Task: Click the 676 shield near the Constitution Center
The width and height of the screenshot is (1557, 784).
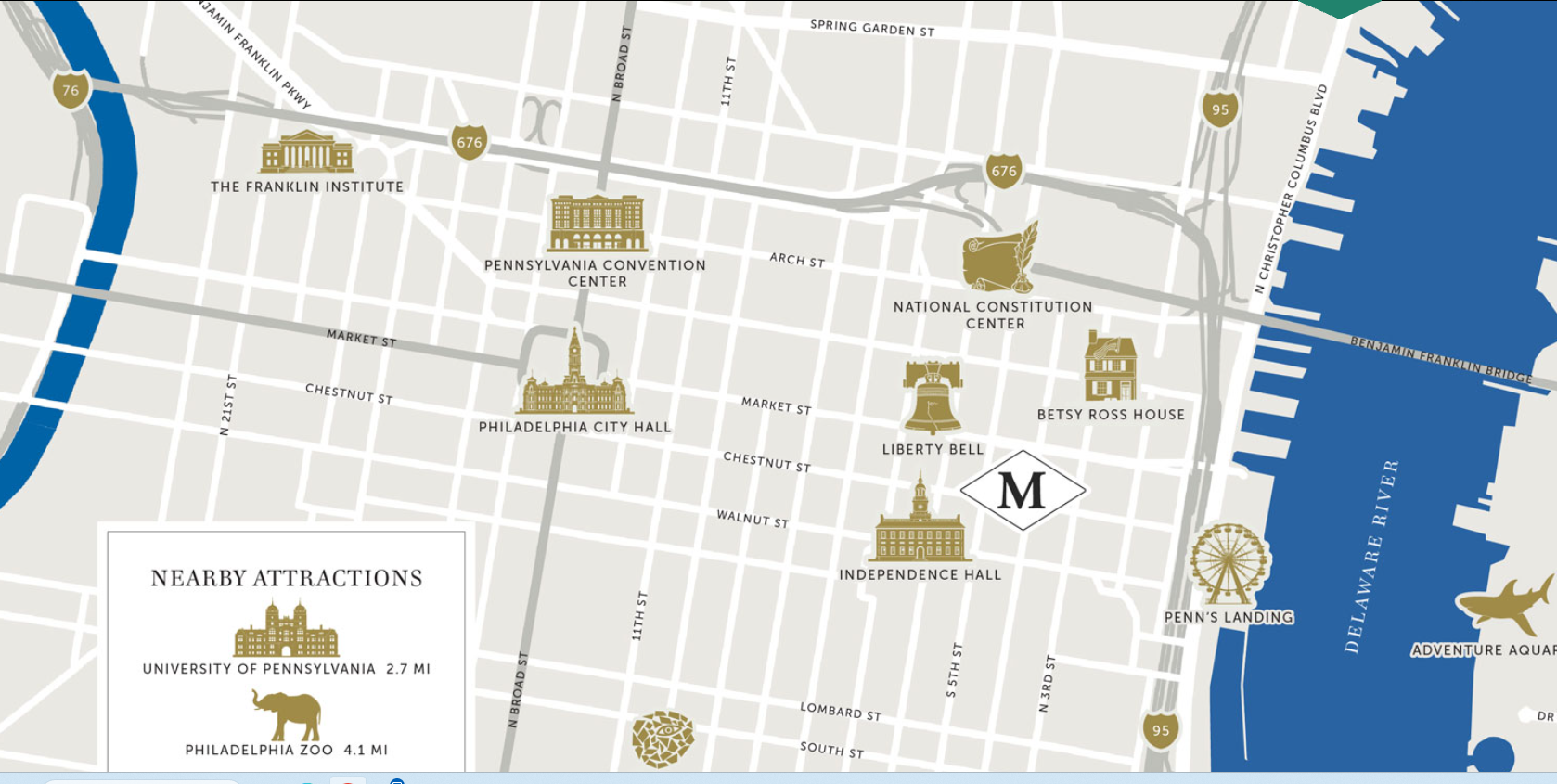Action: click(1004, 171)
